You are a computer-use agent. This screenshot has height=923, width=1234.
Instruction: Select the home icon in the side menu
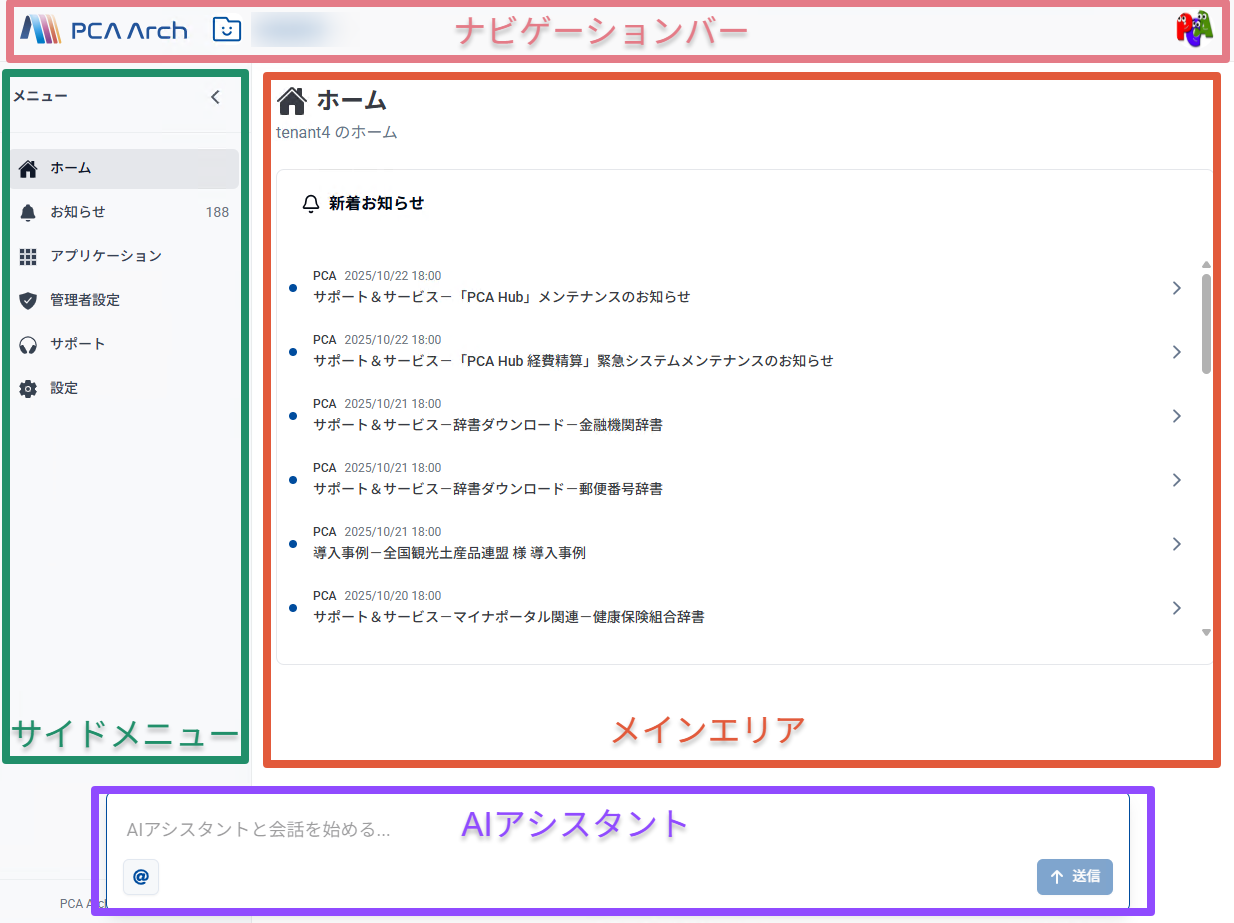point(27,168)
